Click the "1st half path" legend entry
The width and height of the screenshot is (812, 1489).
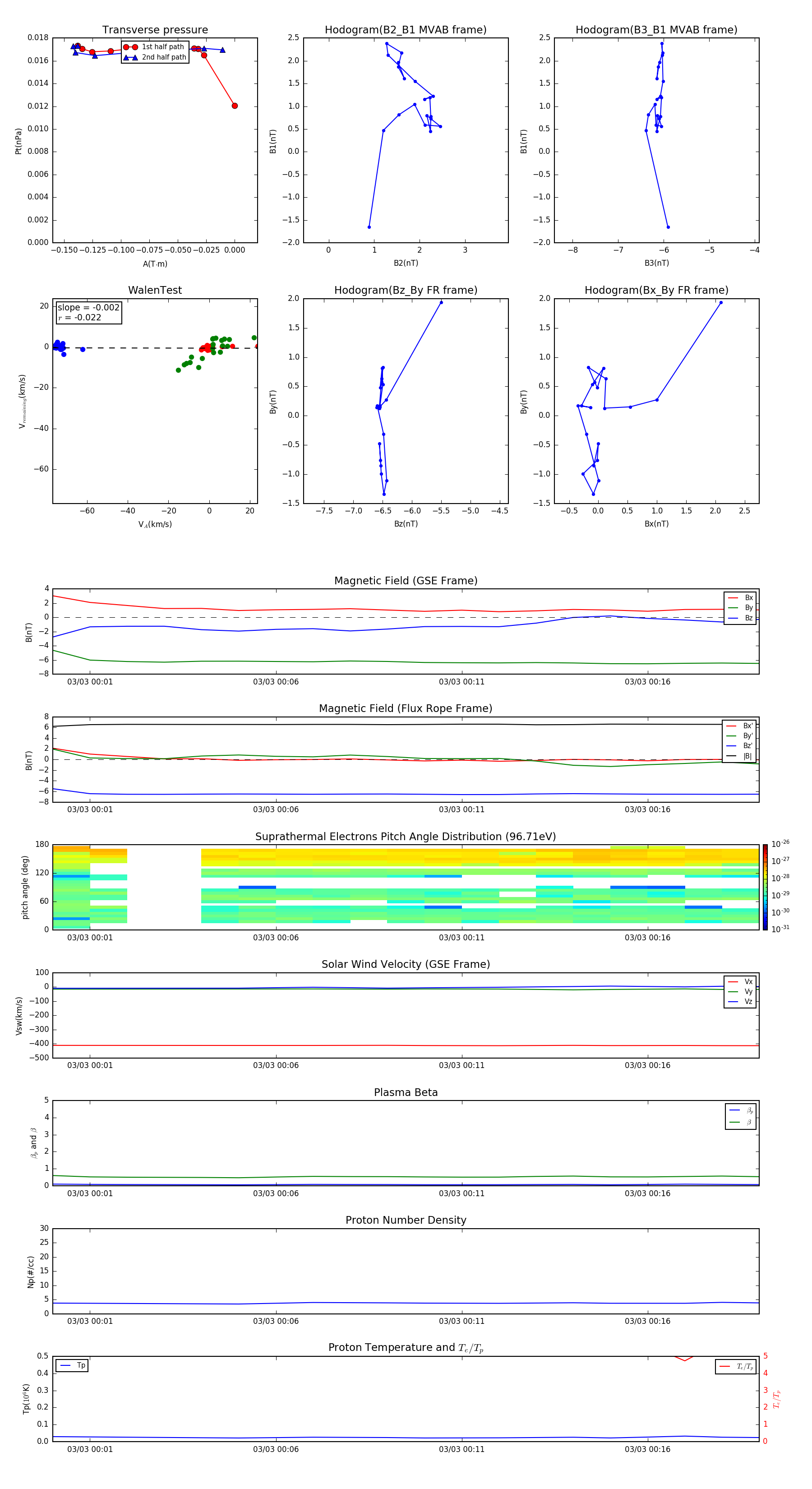pyautogui.click(x=154, y=47)
